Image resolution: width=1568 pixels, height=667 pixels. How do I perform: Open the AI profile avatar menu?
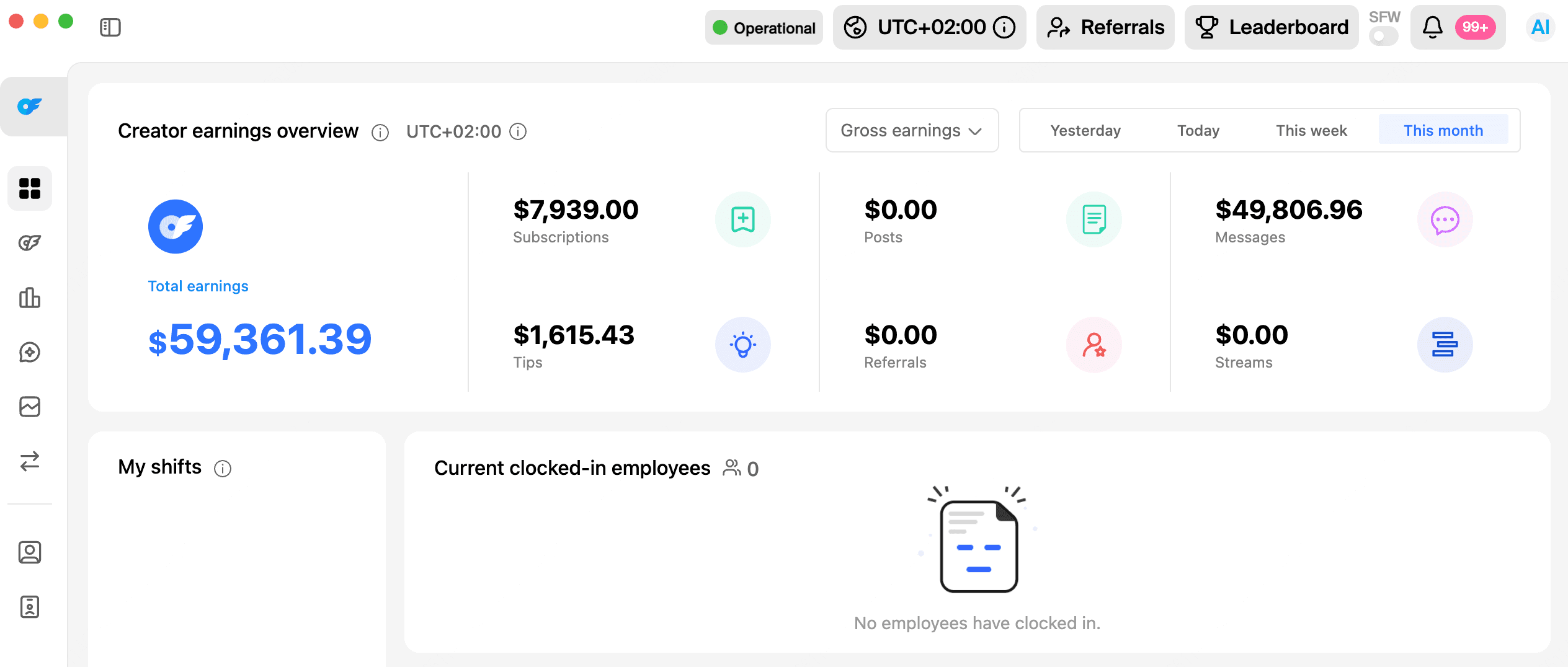pyautogui.click(x=1540, y=27)
